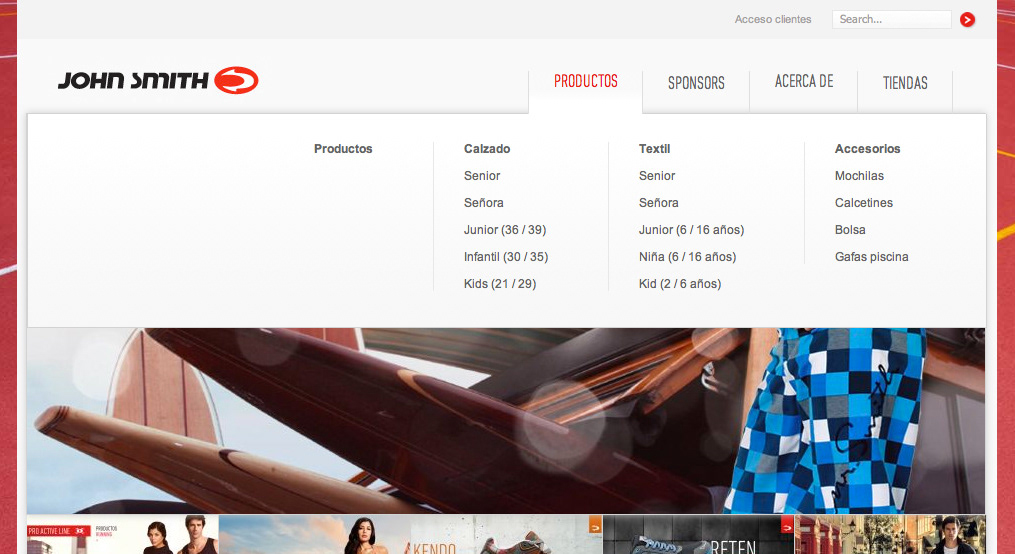The image size is (1015, 554).
Task: Open the Textil category heading
Action: 654,149
